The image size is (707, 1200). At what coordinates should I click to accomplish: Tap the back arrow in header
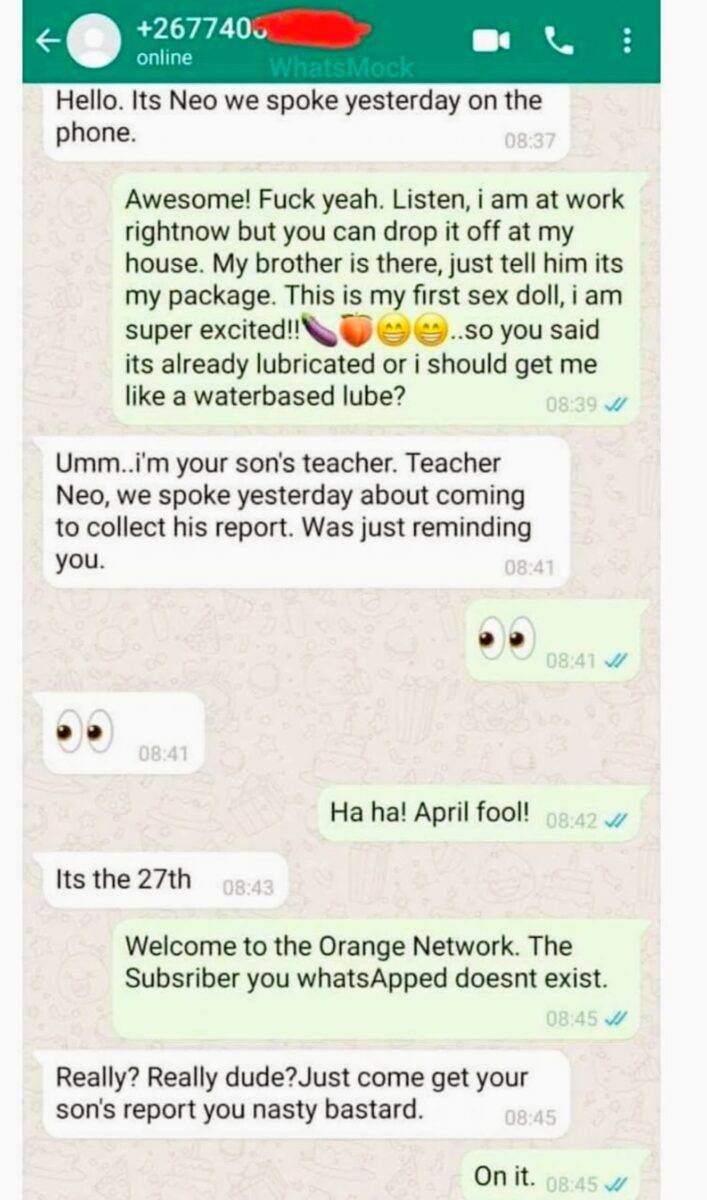[48, 41]
